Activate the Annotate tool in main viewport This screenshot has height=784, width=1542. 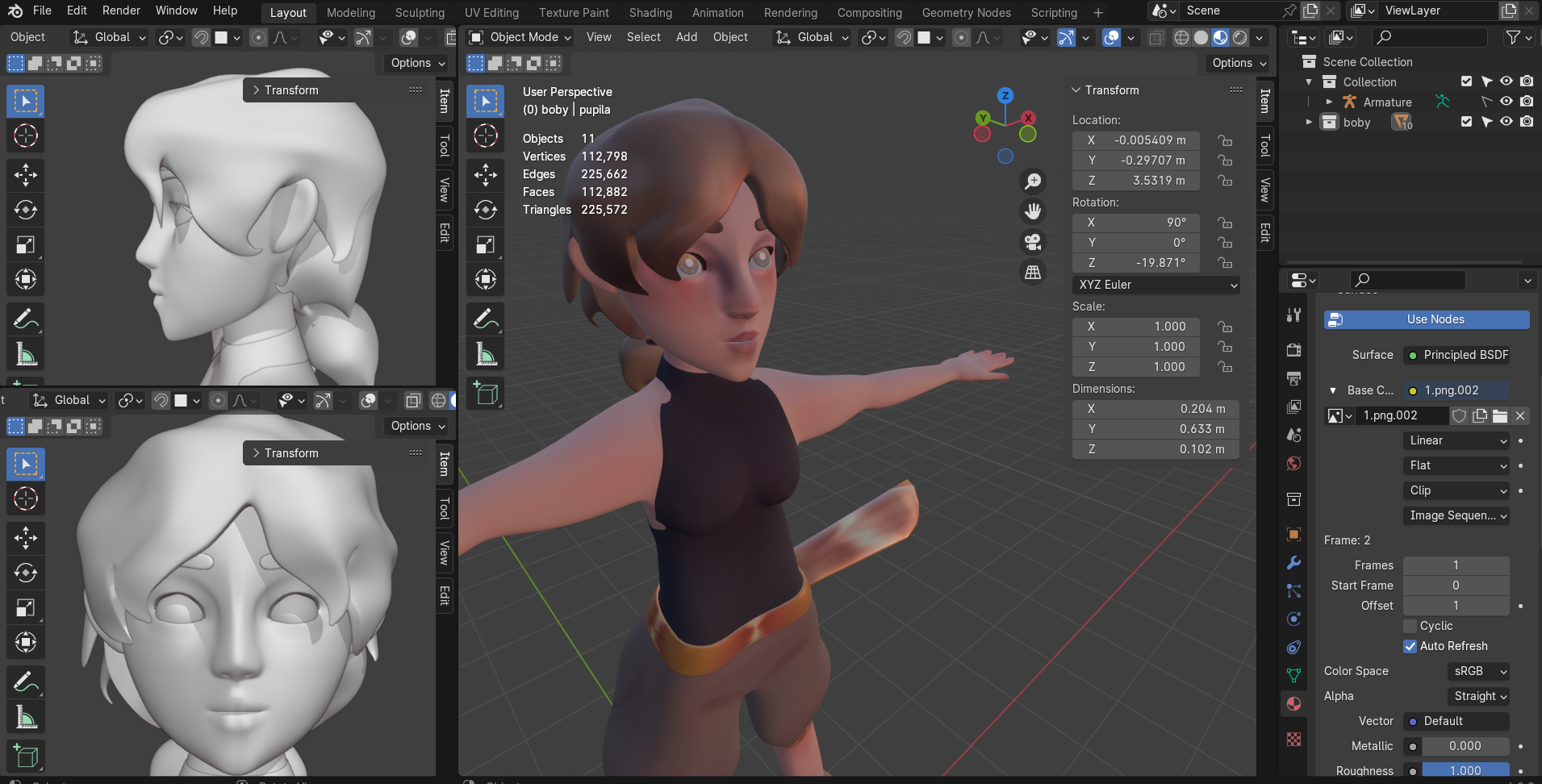485,319
